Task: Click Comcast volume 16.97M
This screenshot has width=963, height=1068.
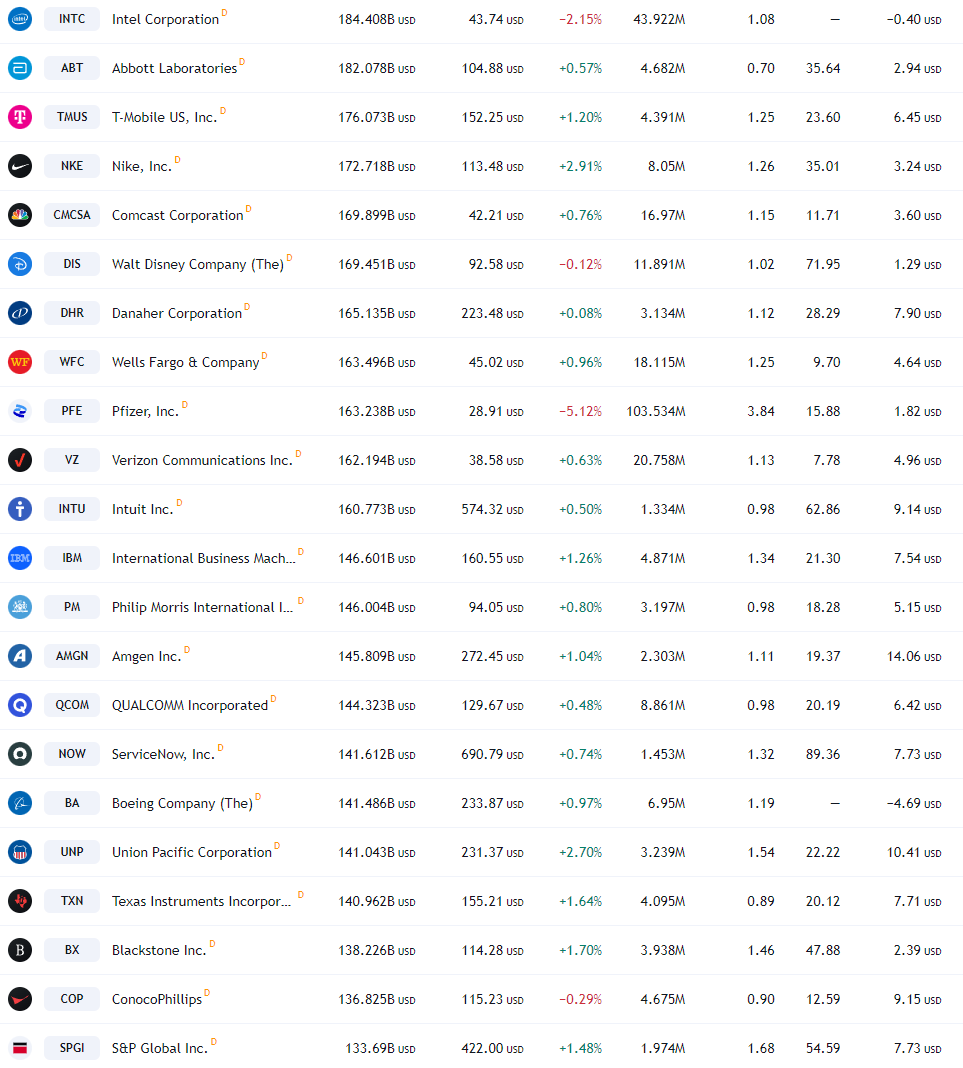Action: click(x=663, y=215)
